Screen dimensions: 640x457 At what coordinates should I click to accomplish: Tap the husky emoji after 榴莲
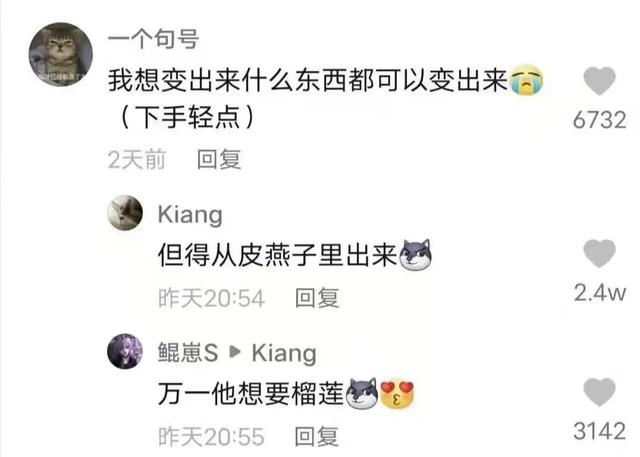(362, 394)
